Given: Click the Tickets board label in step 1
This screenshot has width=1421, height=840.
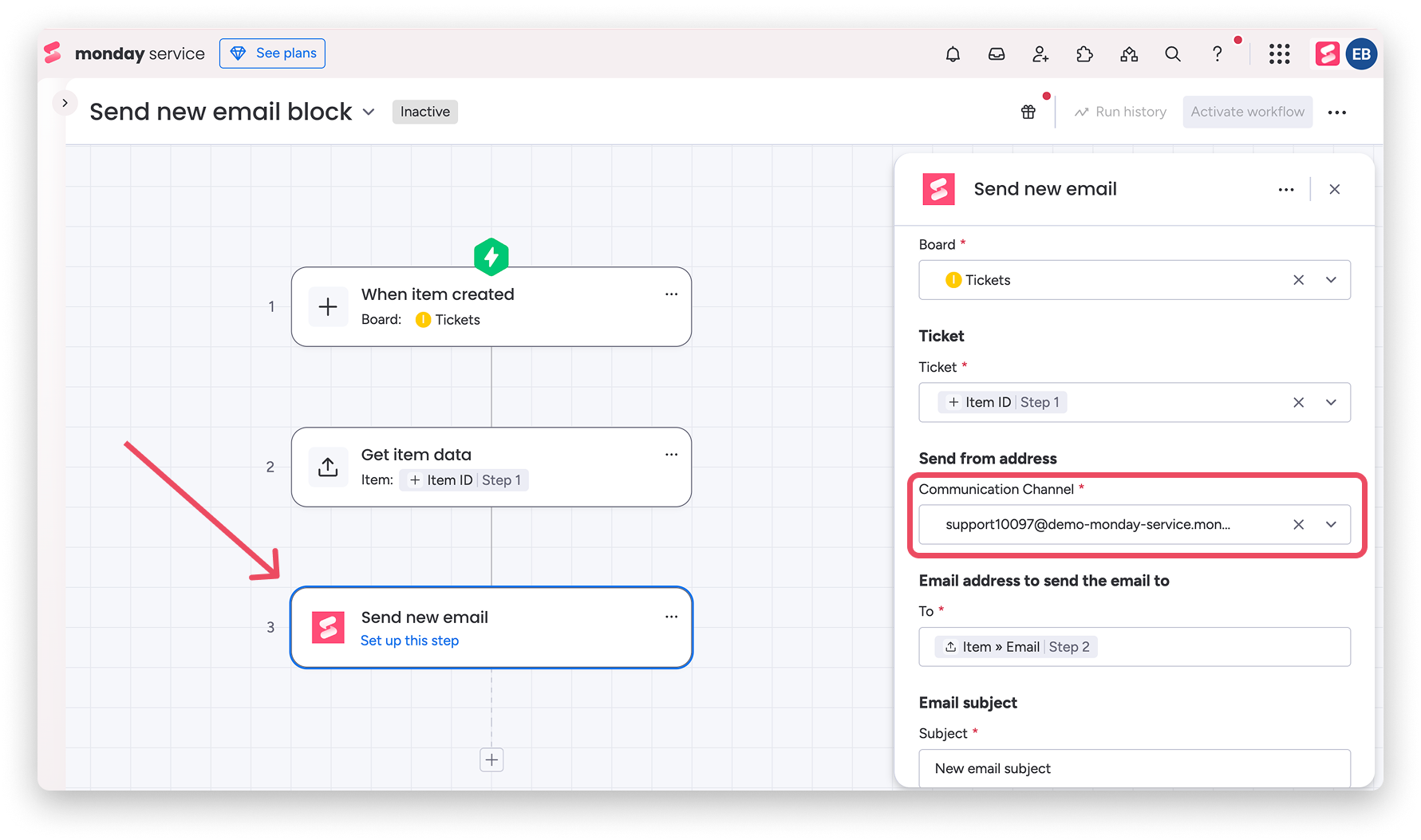Looking at the screenshot, I should pyautogui.click(x=448, y=320).
